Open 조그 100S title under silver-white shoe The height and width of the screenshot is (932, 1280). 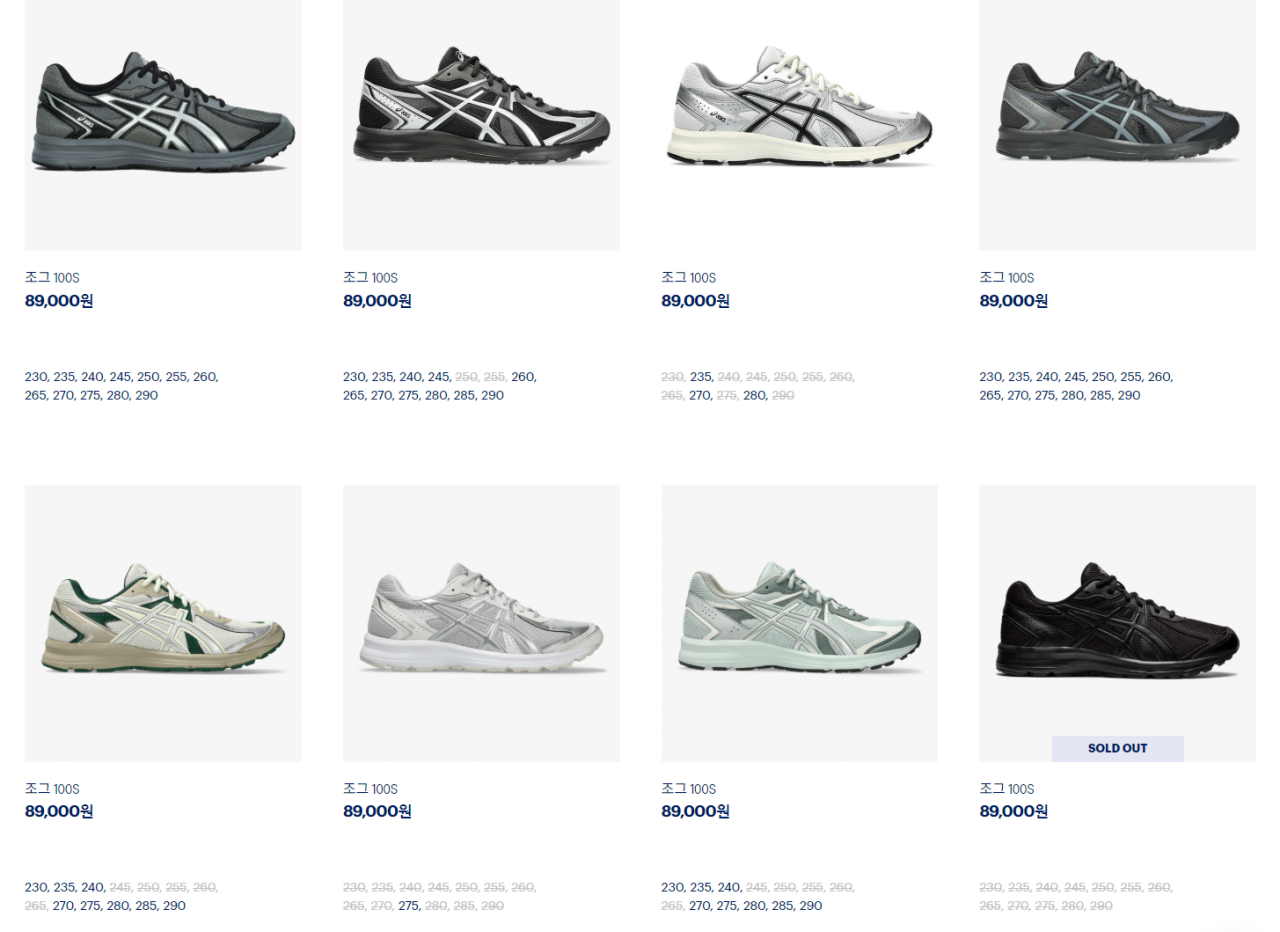point(370,789)
